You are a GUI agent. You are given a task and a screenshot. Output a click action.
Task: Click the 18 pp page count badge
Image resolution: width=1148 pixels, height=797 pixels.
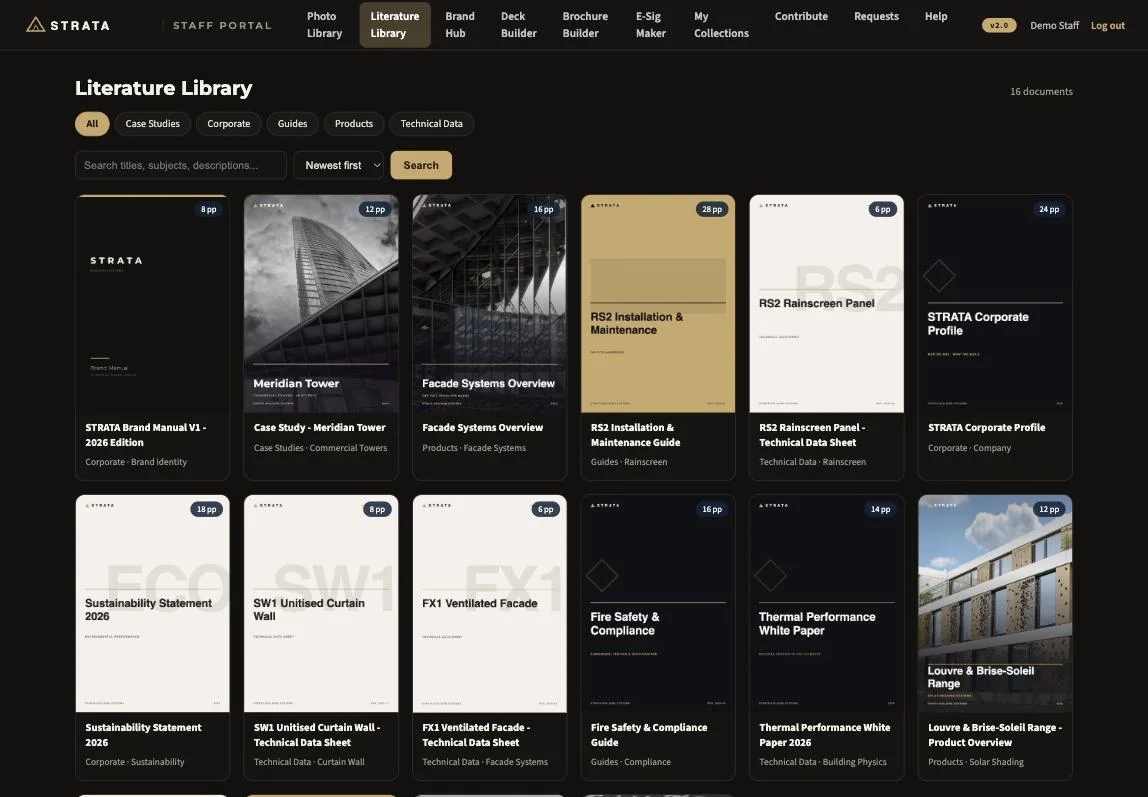pos(206,509)
